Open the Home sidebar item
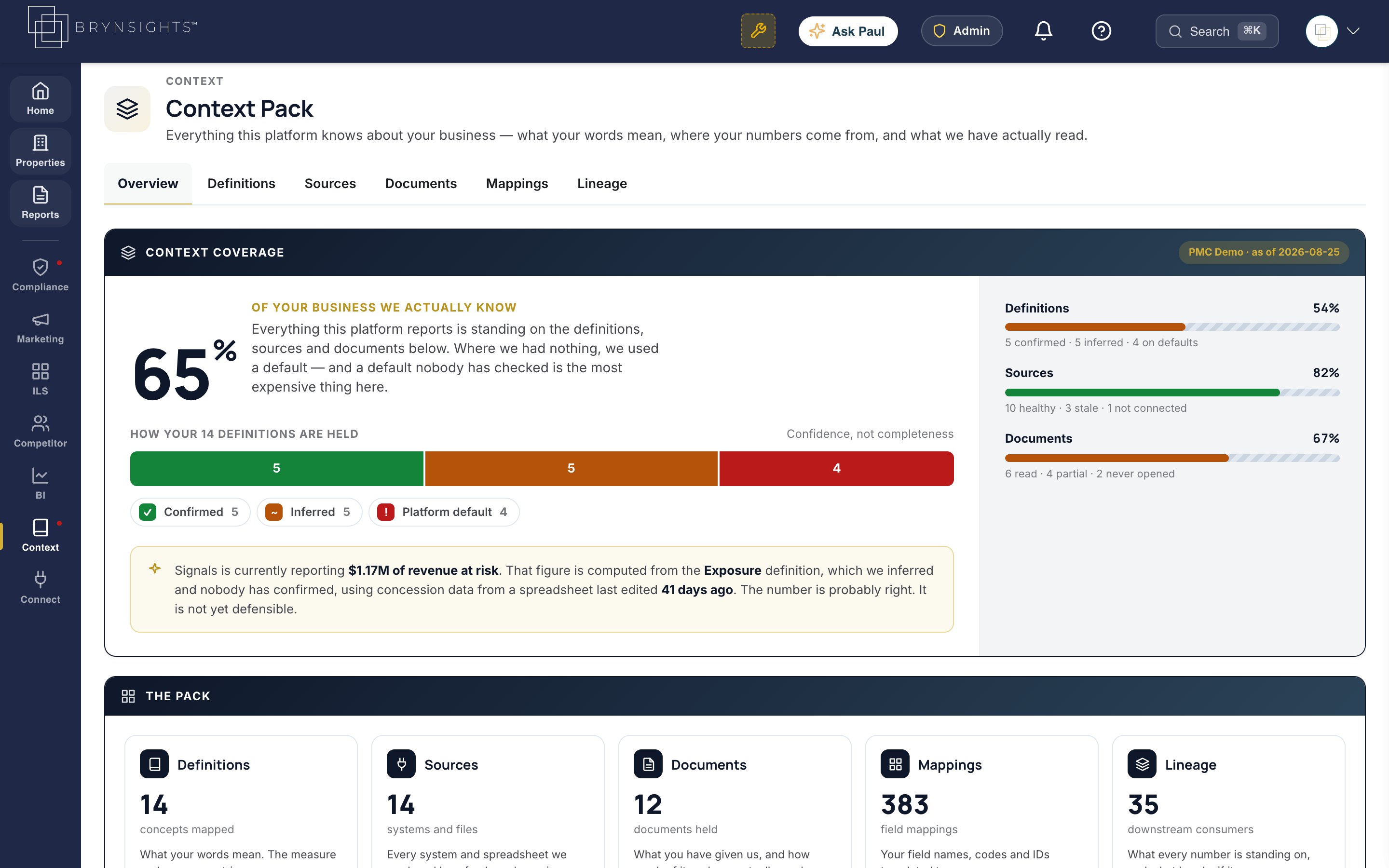 (40, 99)
